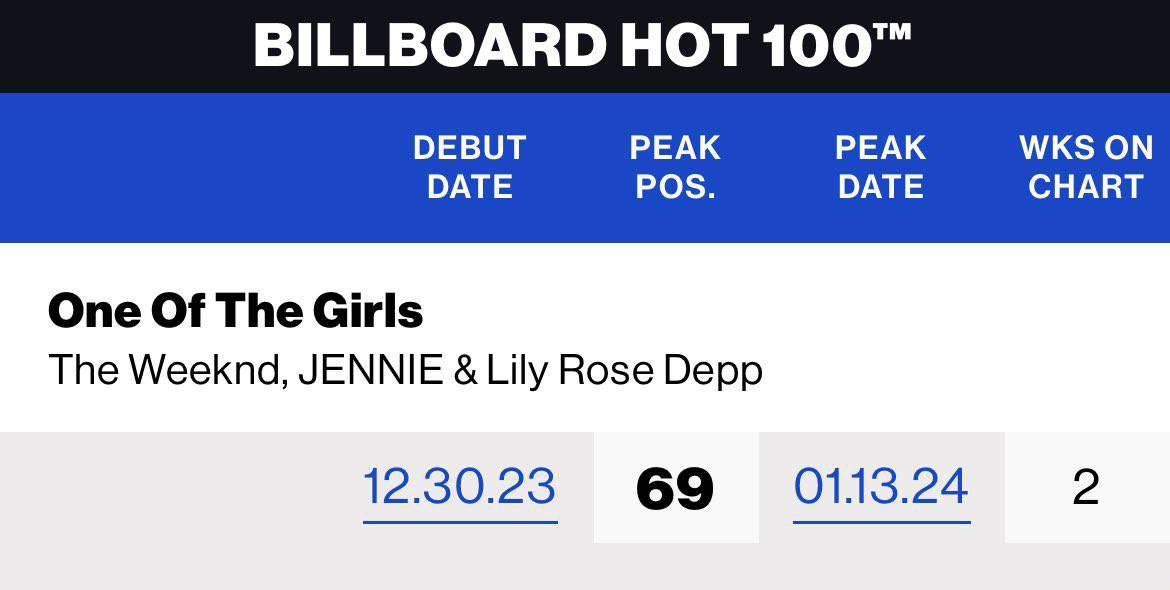Image resolution: width=1170 pixels, height=590 pixels.
Task: Click the Billboard Hot 100 heading
Action: tap(583, 45)
